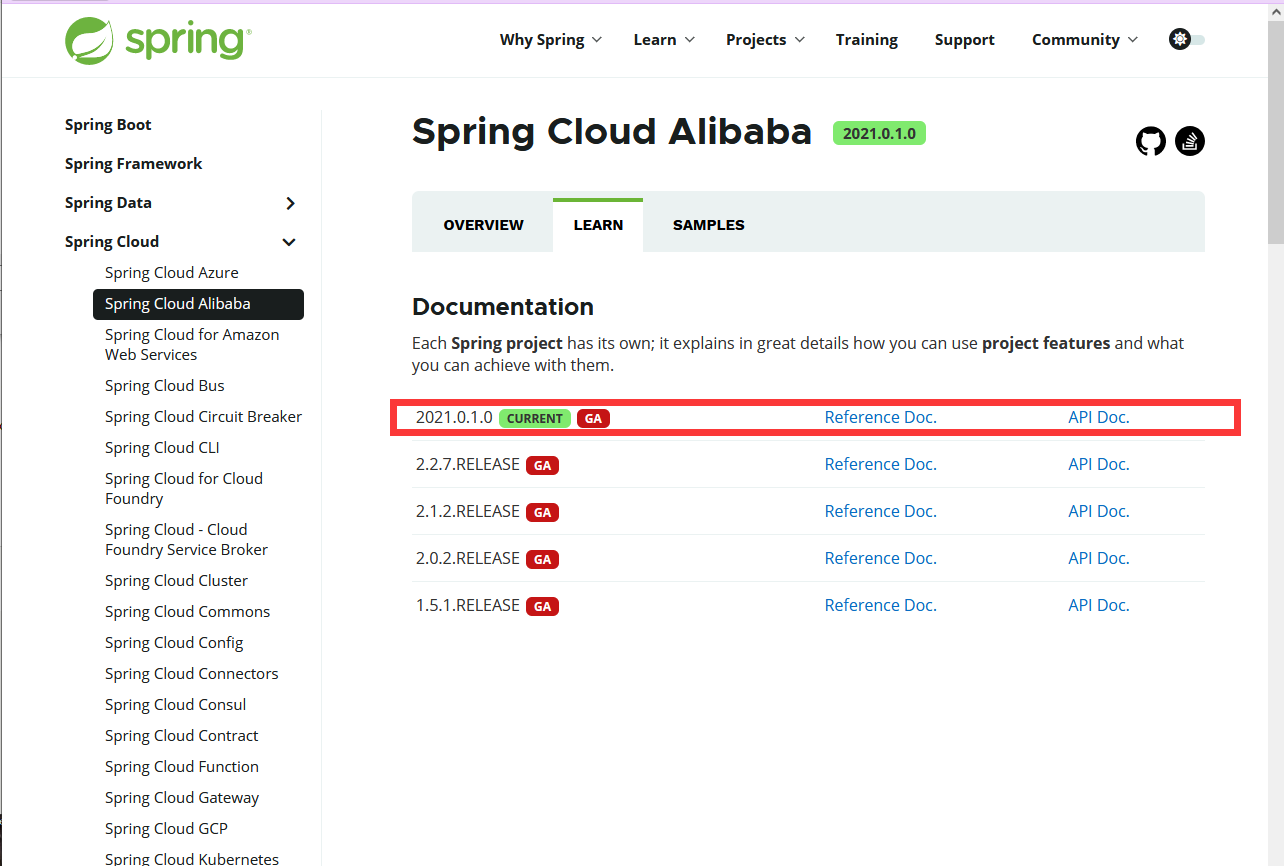Select Spring Cloud Azure in sidebar

(x=172, y=273)
